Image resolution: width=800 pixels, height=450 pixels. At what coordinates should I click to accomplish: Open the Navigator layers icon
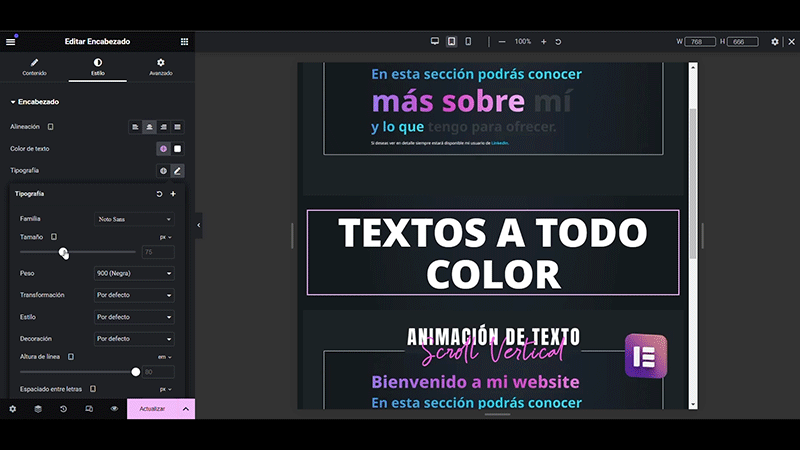[37, 409]
